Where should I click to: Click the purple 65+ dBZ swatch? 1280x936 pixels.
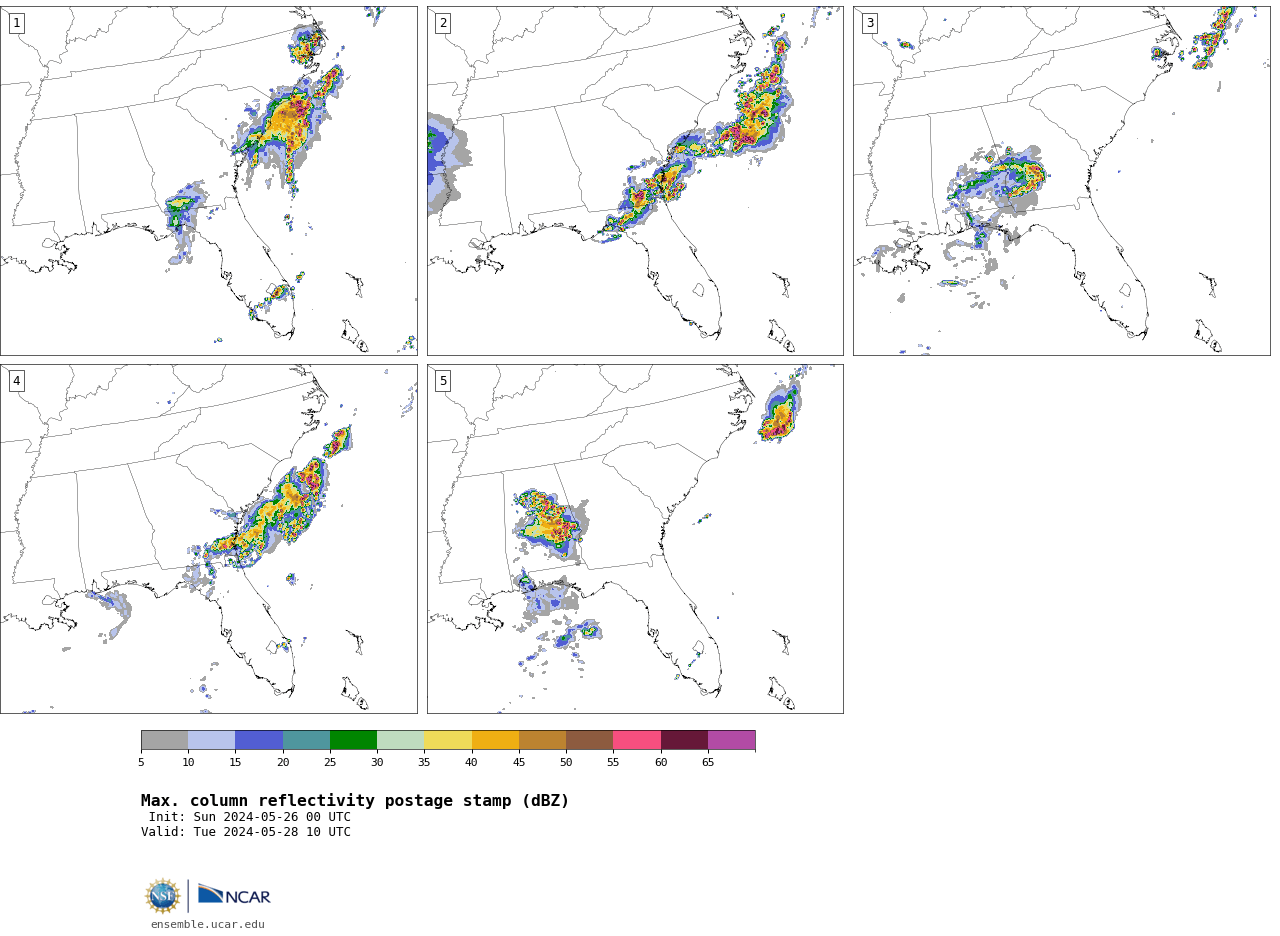tap(731, 740)
